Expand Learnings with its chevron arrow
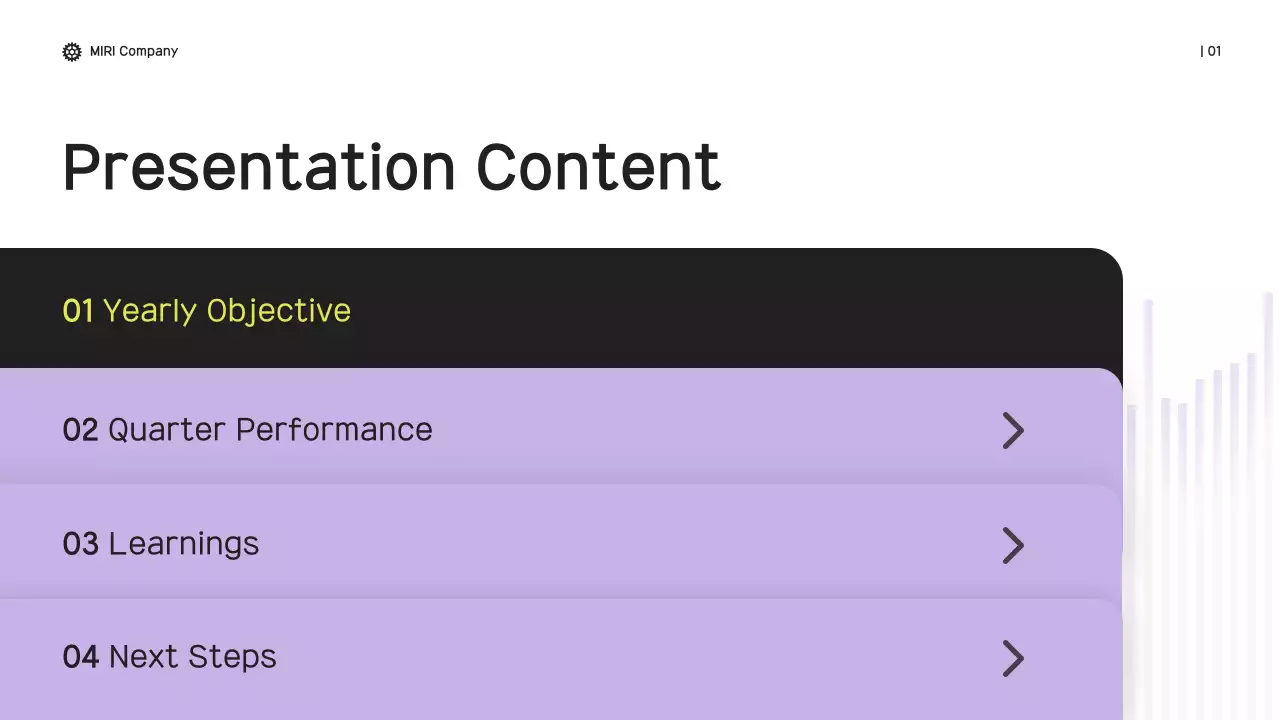The width and height of the screenshot is (1280, 720). (x=1013, y=545)
